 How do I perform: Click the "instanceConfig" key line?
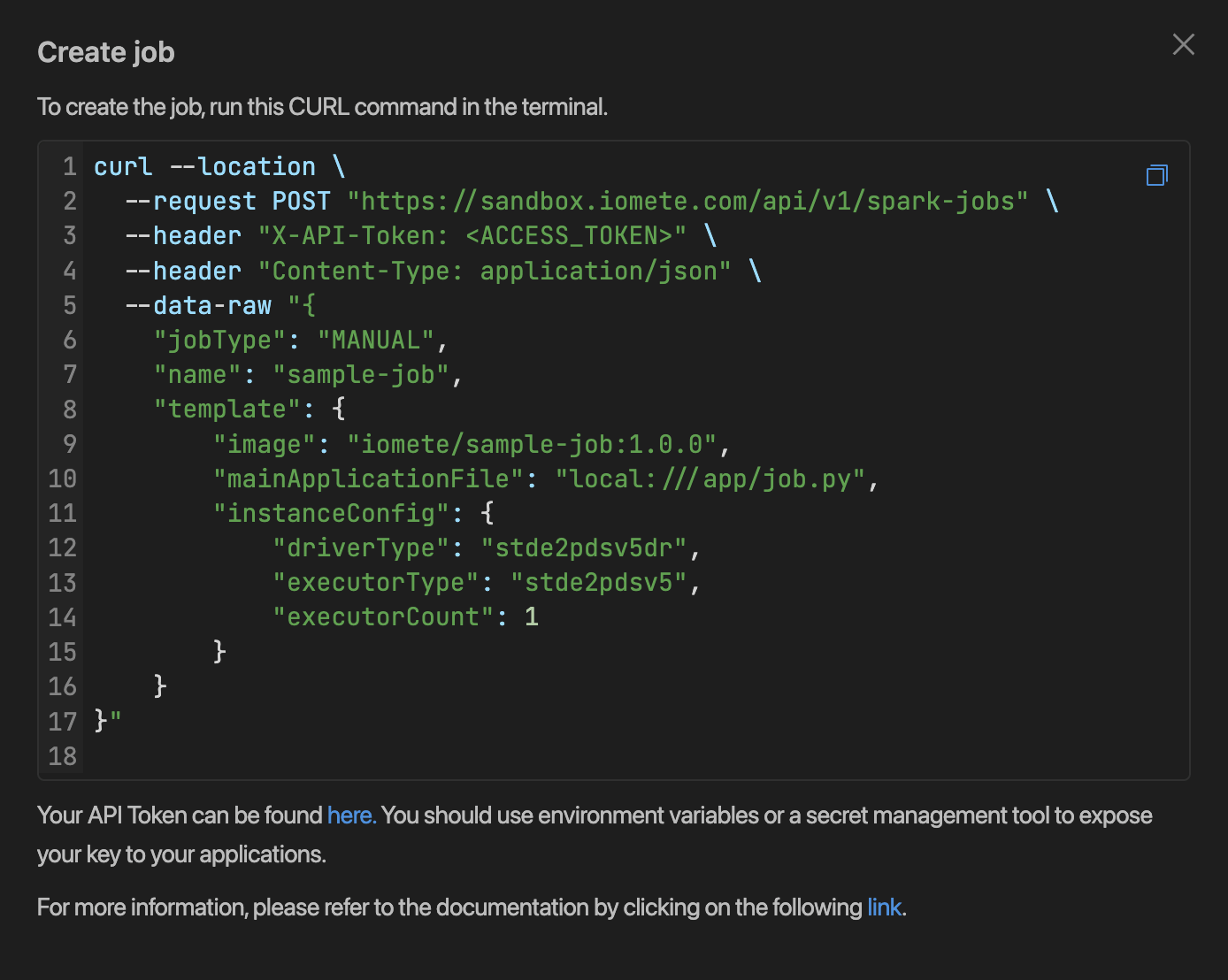(353, 513)
